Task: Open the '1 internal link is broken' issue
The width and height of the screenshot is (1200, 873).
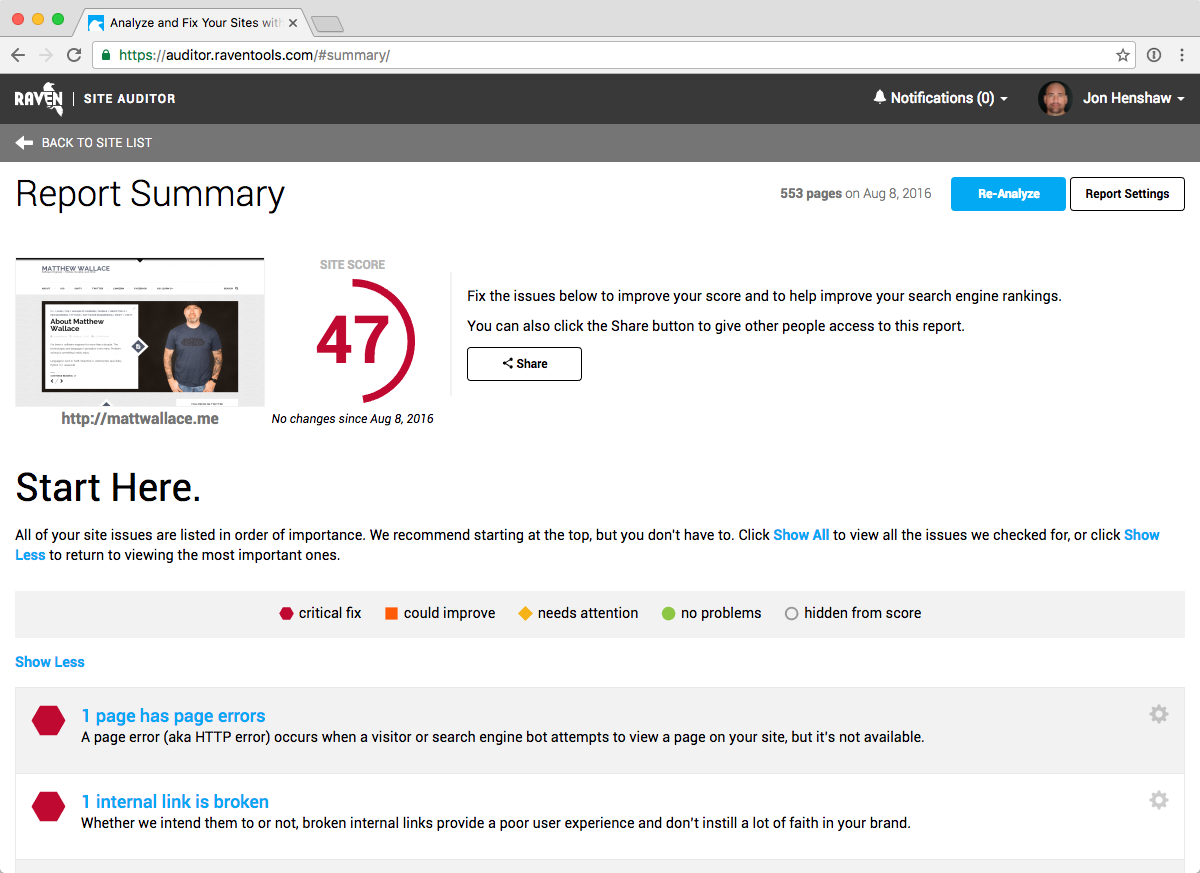Action: [x=175, y=802]
